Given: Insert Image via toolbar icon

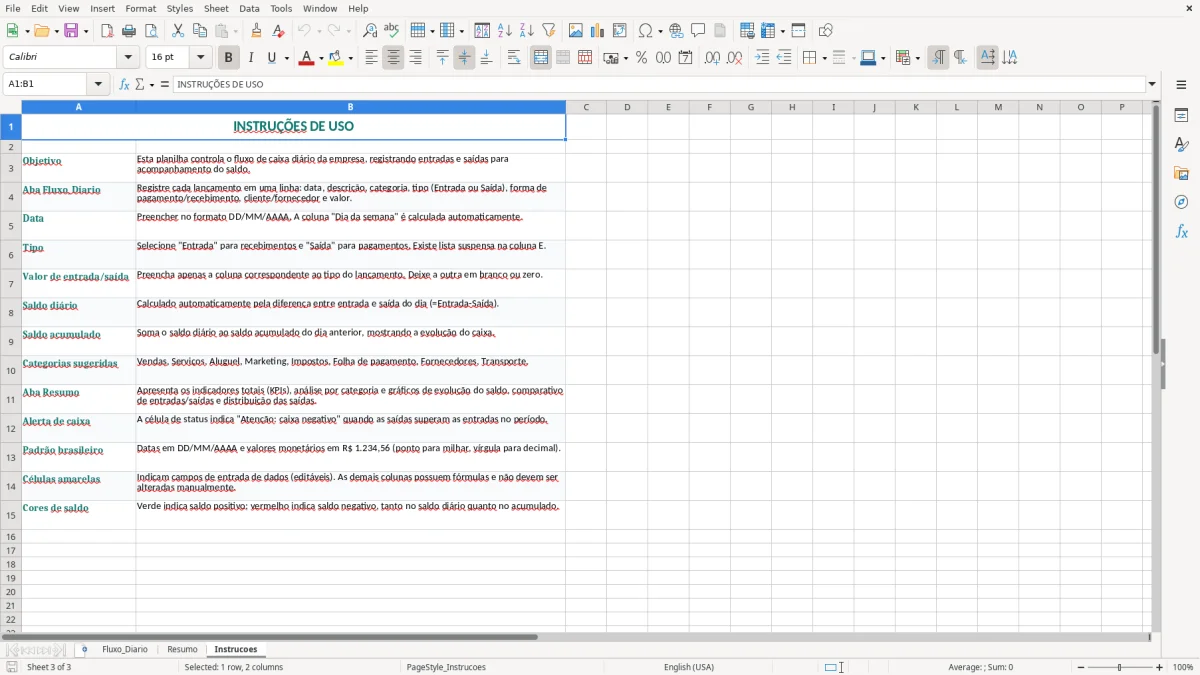Looking at the screenshot, I should (x=576, y=31).
